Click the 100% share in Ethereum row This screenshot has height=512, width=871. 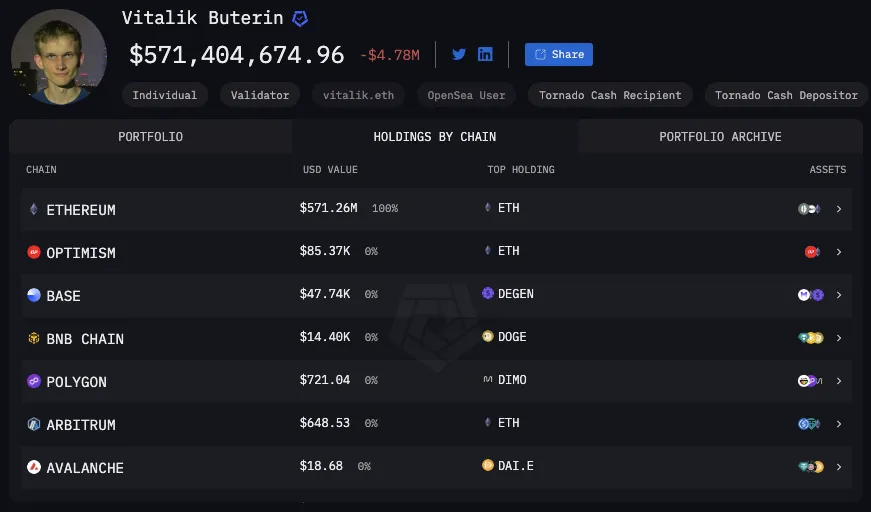pos(385,208)
